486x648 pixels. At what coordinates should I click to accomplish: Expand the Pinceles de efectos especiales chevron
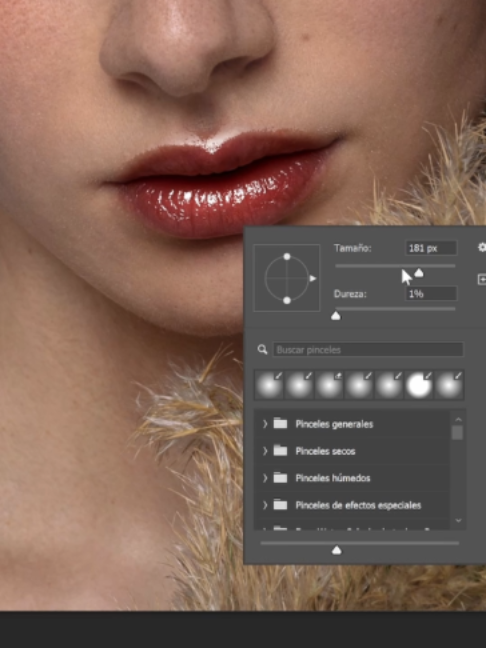(265, 505)
